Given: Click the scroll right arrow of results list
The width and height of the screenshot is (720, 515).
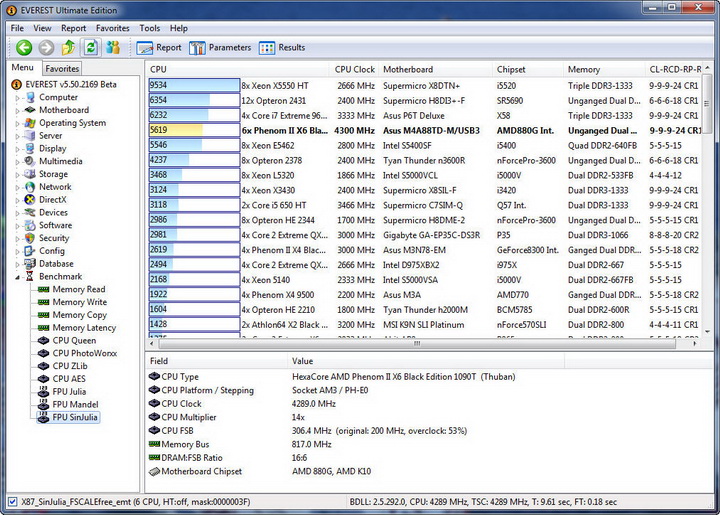Looking at the screenshot, I should pyautogui.click(x=694, y=343).
